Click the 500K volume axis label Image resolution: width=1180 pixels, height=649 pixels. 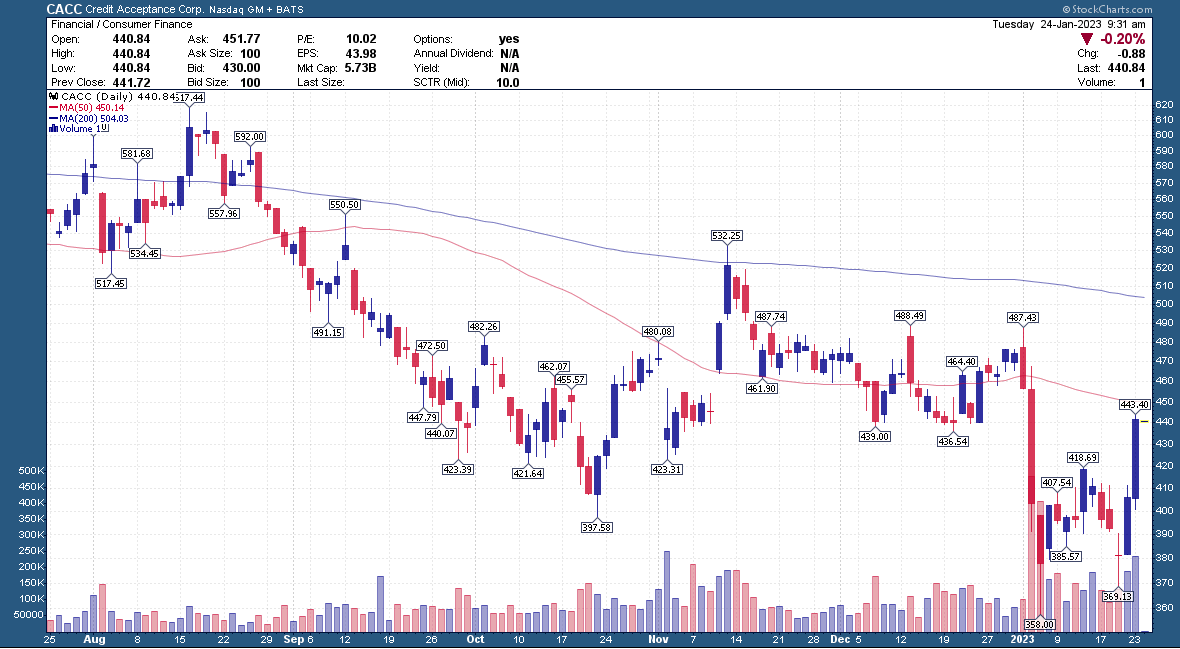[x=30, y=471]
